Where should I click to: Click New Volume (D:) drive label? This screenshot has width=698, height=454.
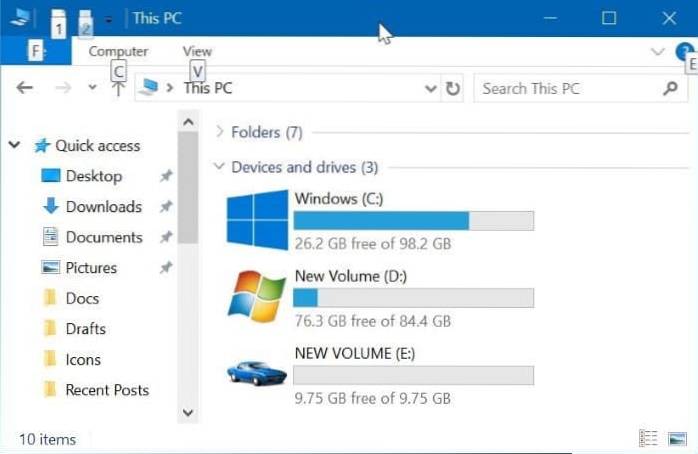pyautogui.click(x=351, y=276)
